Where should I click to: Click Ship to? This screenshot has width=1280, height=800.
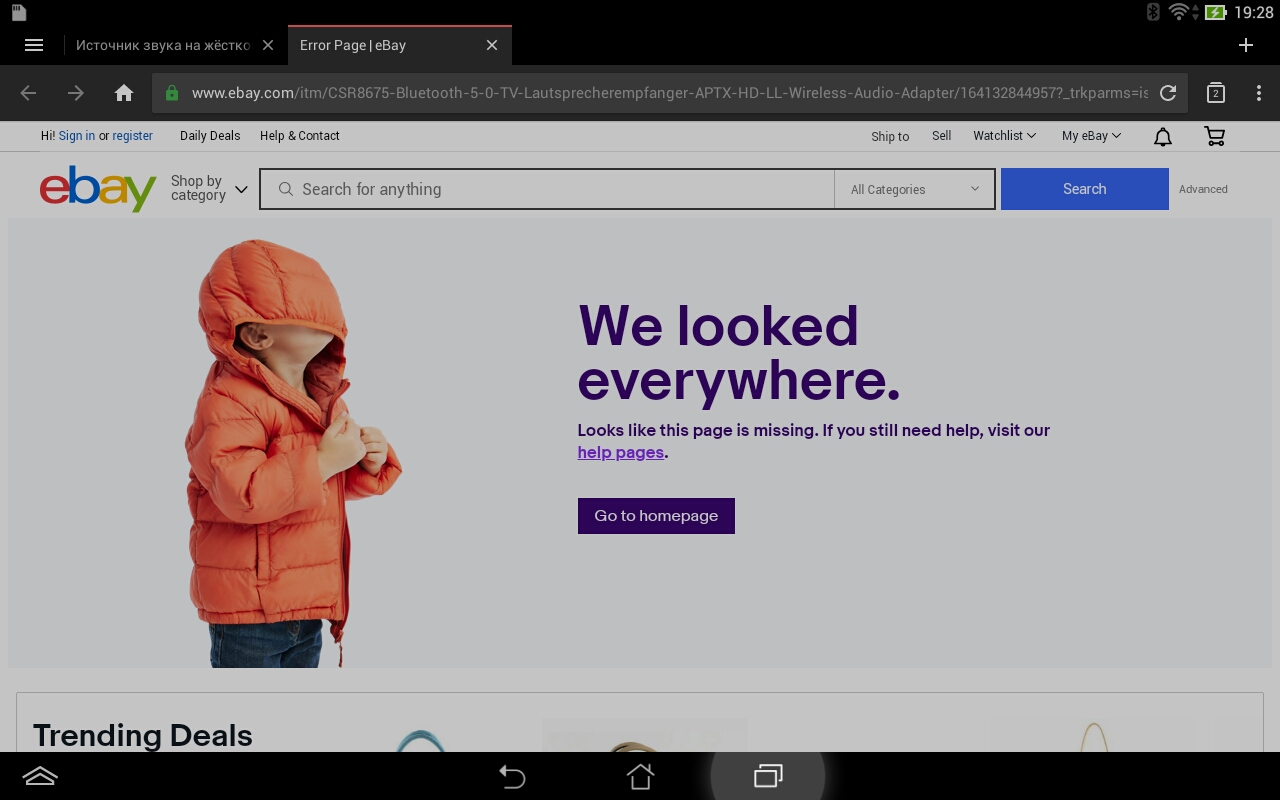pos(890,137)
